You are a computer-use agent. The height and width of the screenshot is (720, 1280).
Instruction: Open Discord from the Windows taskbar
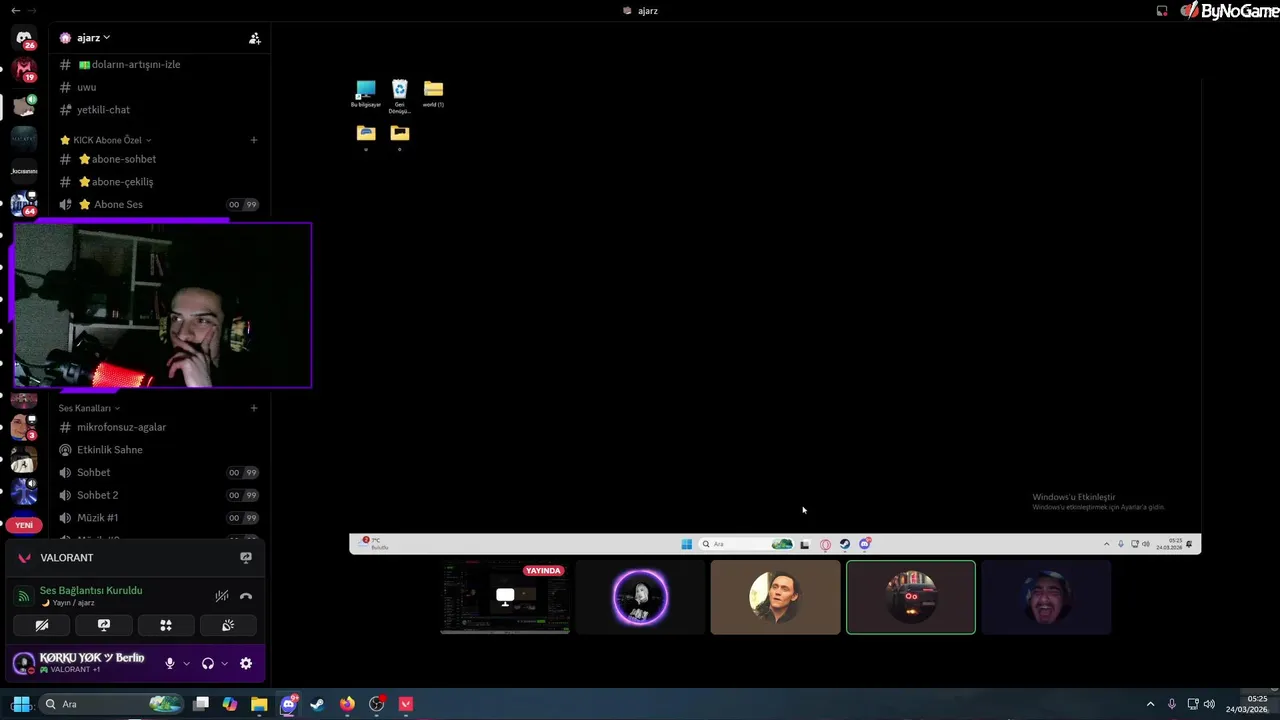[x=289, y=704]
